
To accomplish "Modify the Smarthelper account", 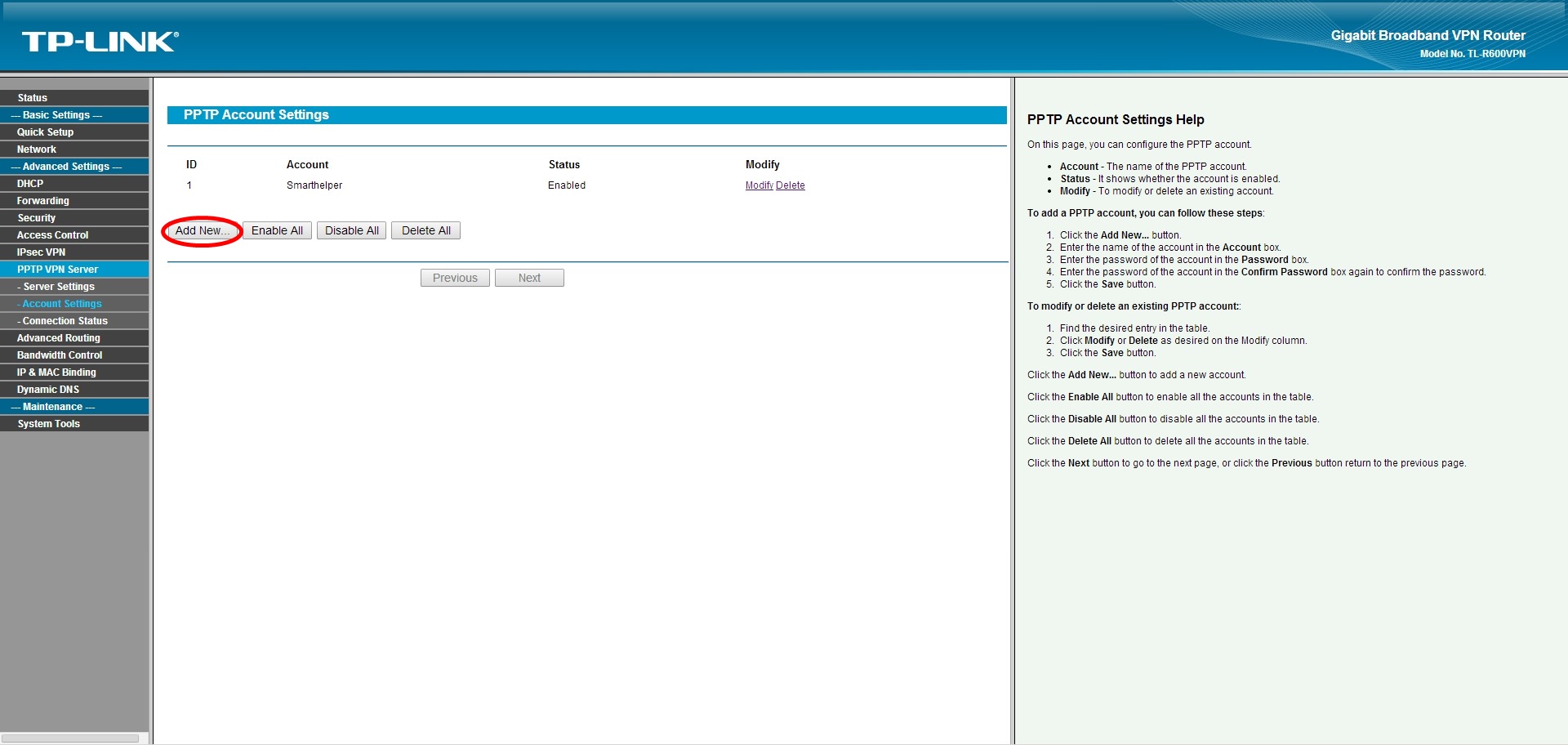I will [x=759, y=185].
